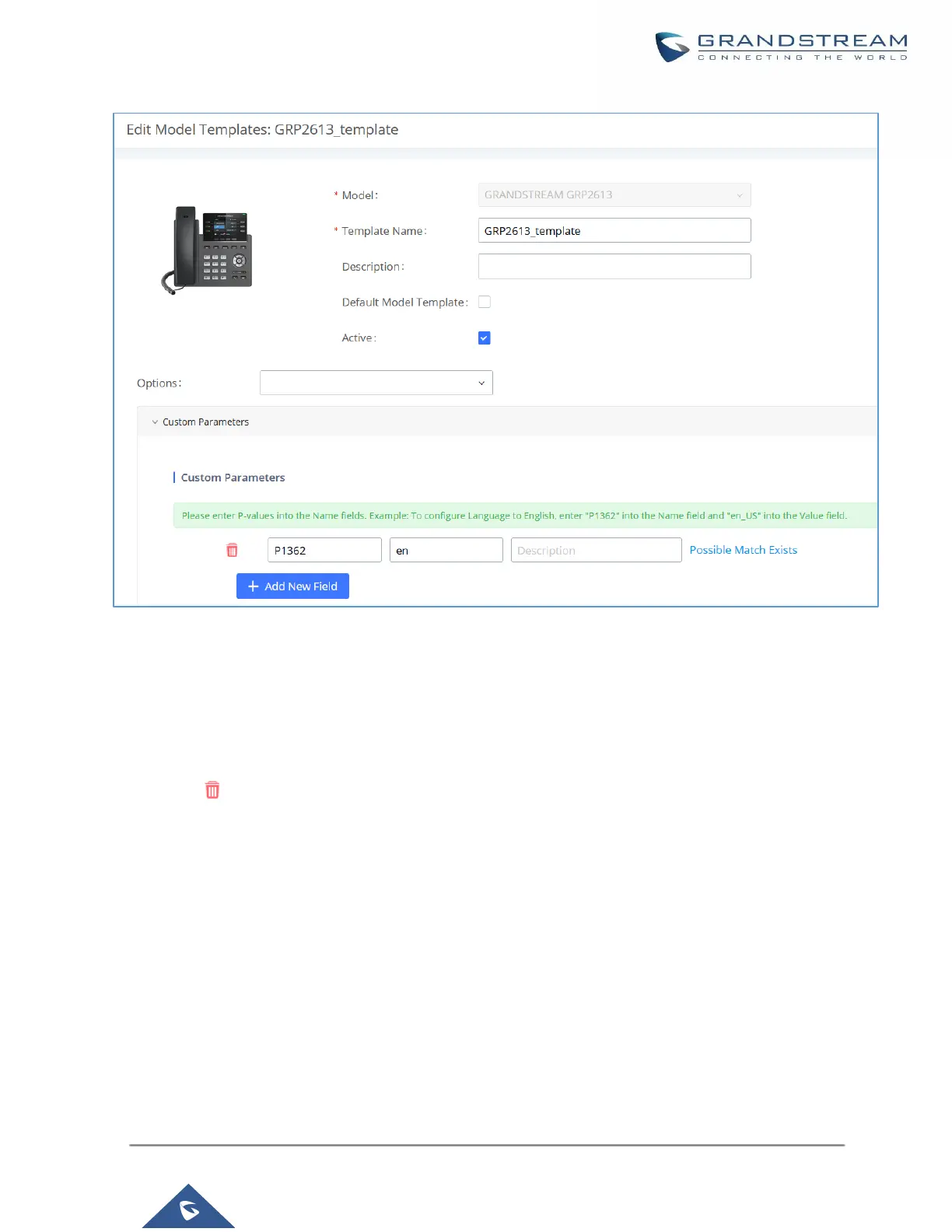Click the parameter Description placeholder field
Viewport: 952px width, 1232px height.
point(597,550)
